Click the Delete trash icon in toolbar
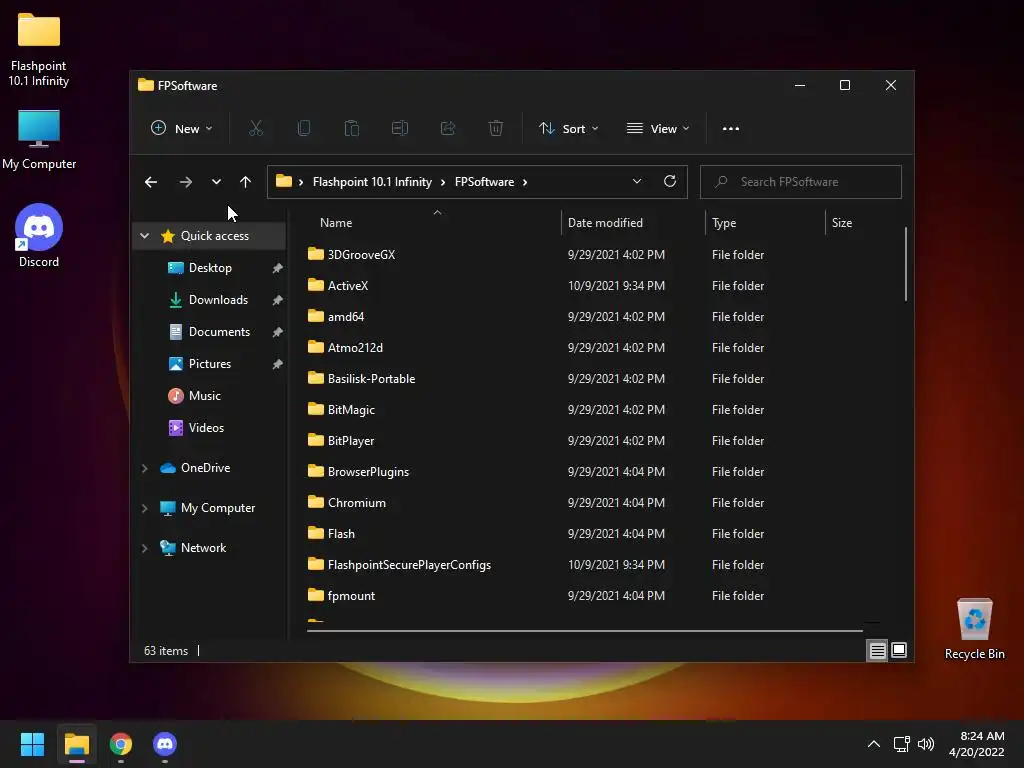This screenshot has height=768, width=1024. [x=496, y=129]
